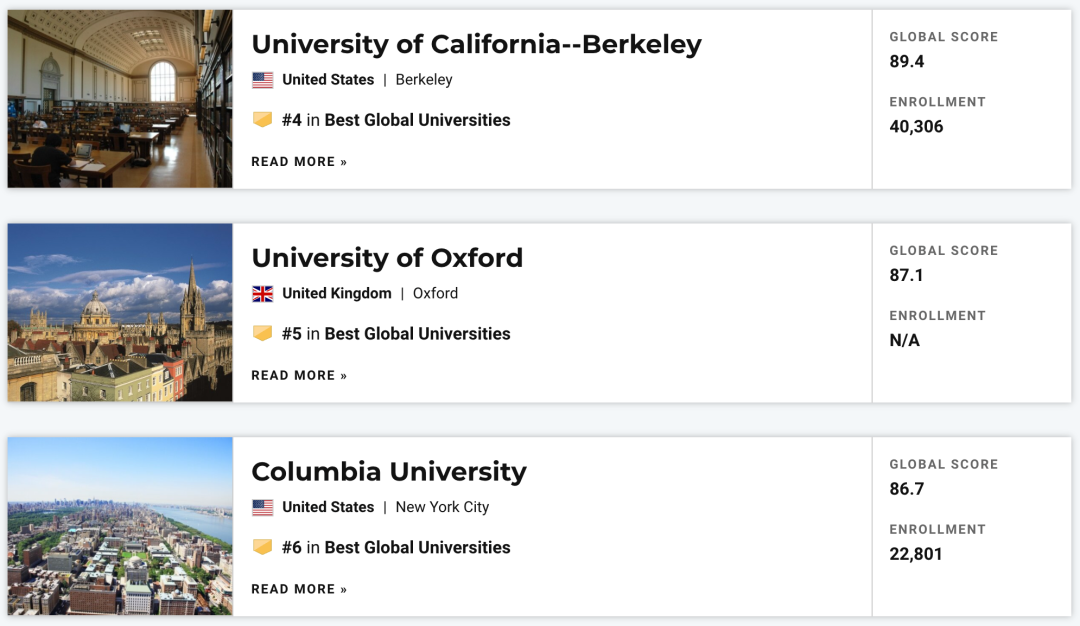Click the Columbia enrollment figure 22,801

[916, 554]
